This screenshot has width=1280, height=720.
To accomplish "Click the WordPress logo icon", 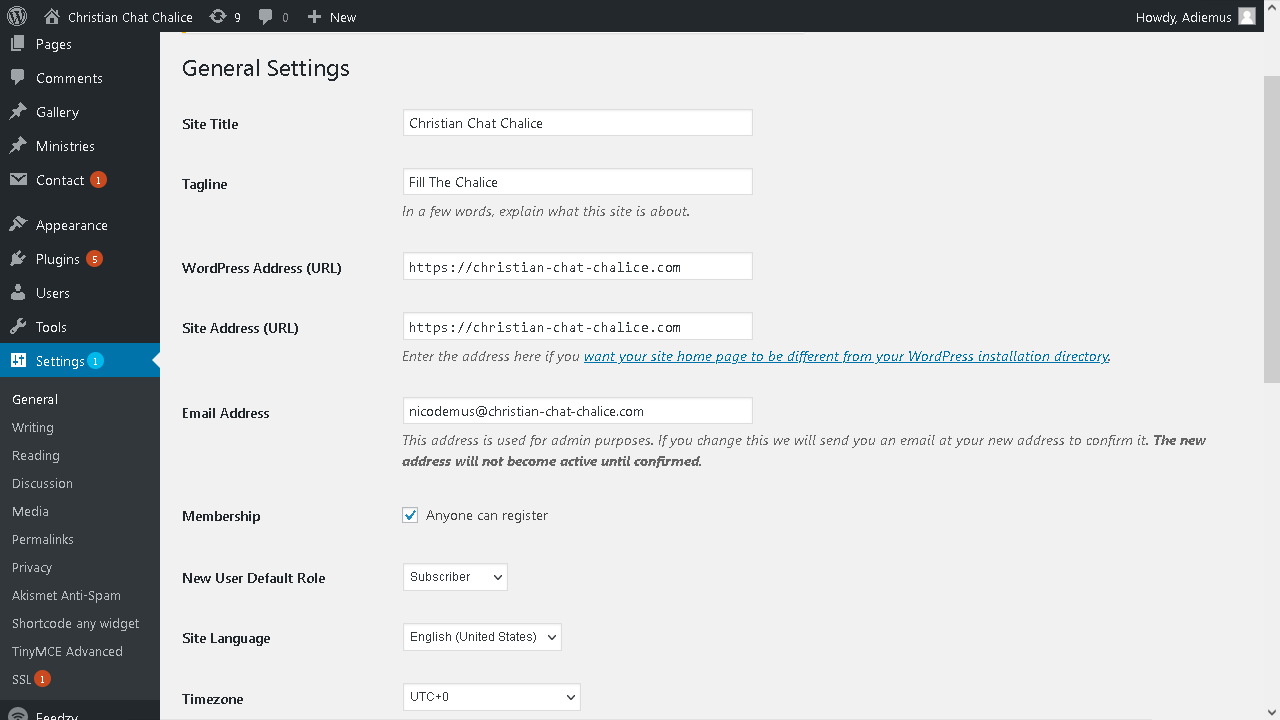I will [17, 16].
